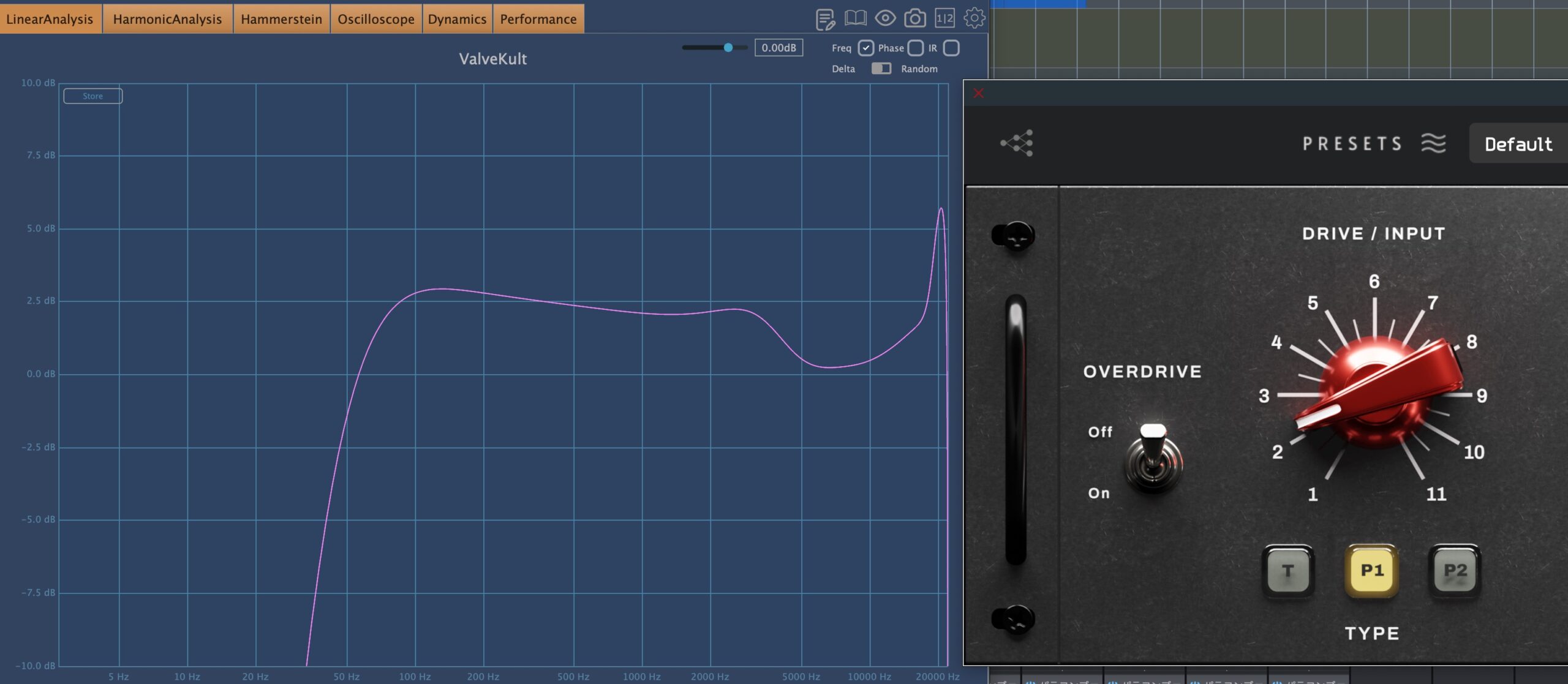The width and height of the screenshot is (1568, 684).
Task: Click the open book manual icon
Action: (x=855, y=18)
